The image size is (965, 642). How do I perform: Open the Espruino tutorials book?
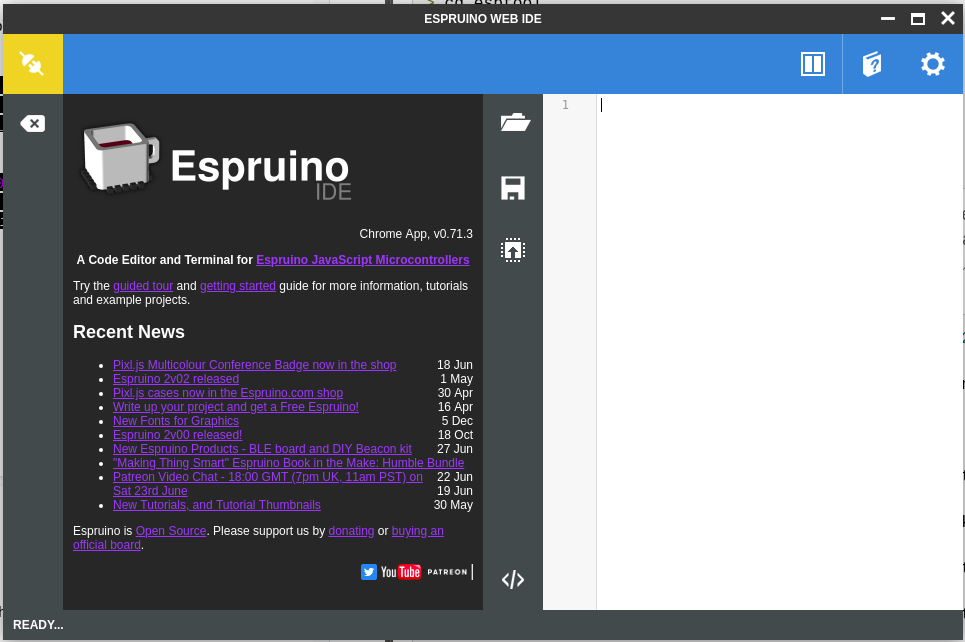(871, 63)
